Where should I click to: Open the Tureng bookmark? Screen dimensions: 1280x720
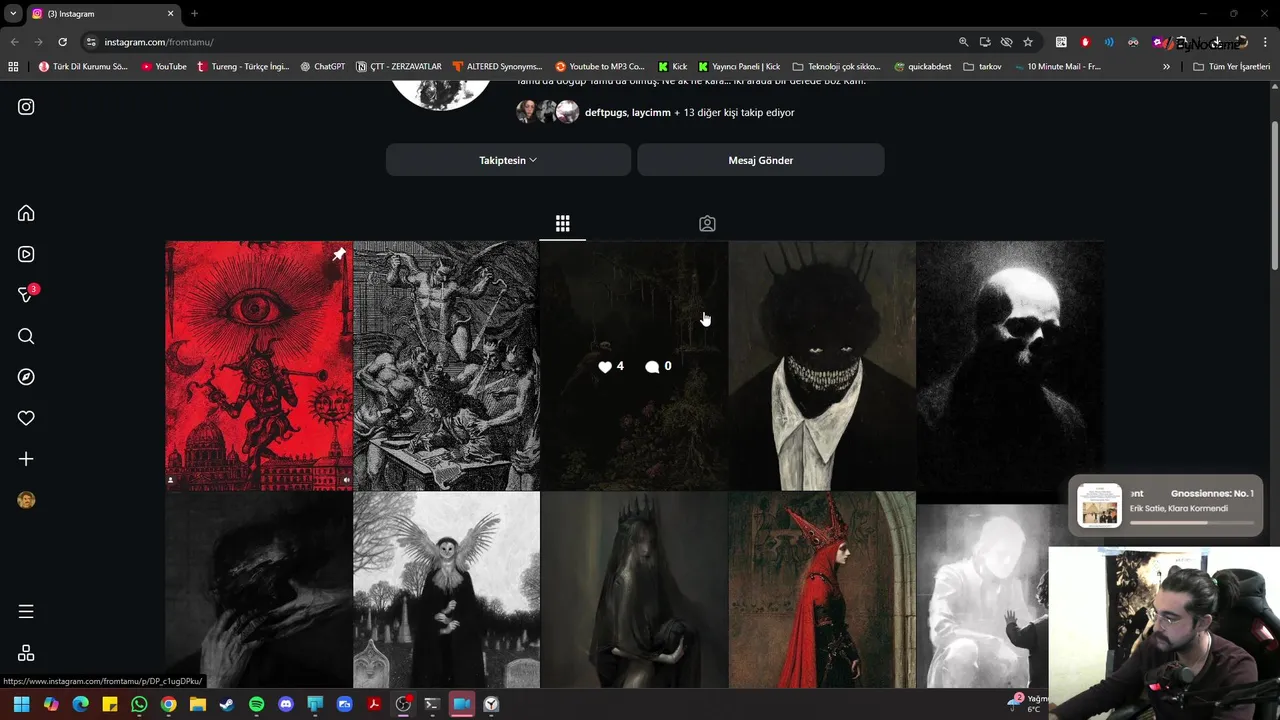243,67
